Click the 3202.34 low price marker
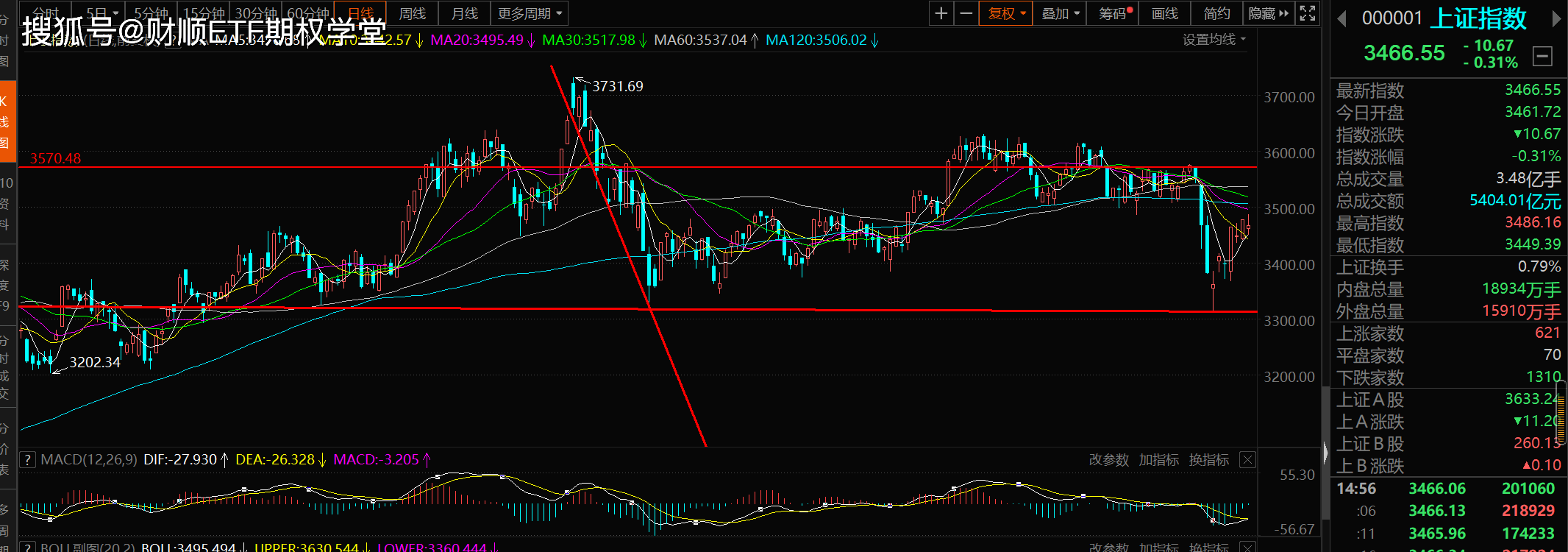1568x552 pixels. point(95,362)
